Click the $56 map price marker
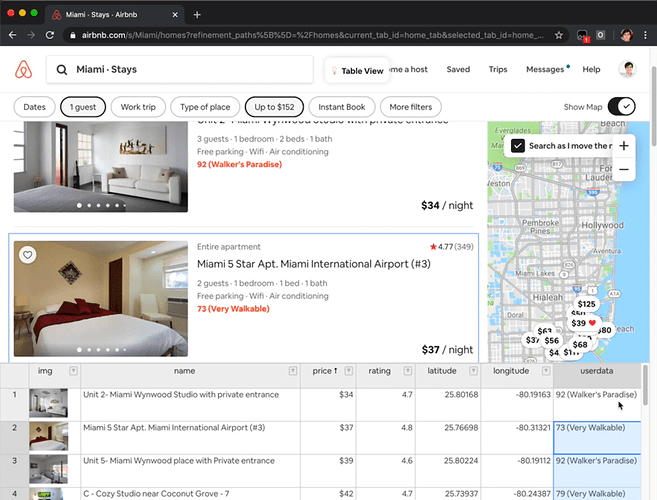Image resolution: width=657 pixels, height=500 pixels. [552, 341]
